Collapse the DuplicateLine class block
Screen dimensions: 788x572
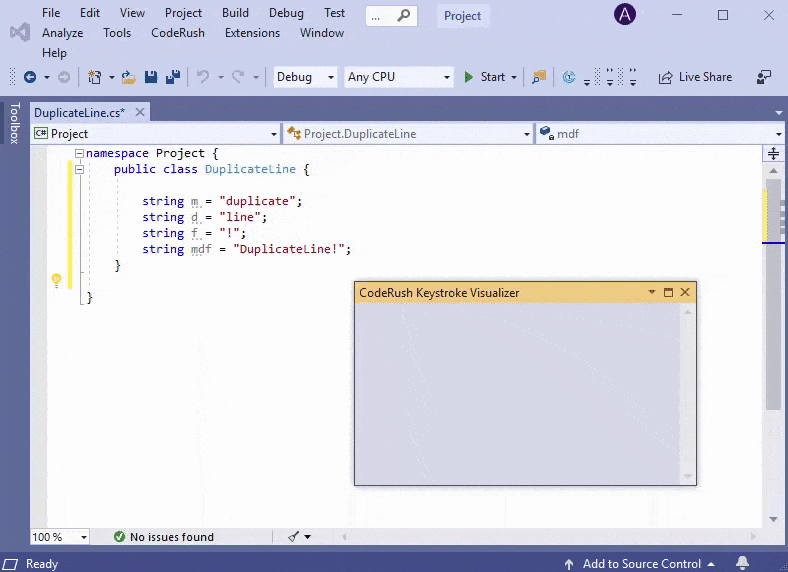pyautogui.click(x=79, y=170)
